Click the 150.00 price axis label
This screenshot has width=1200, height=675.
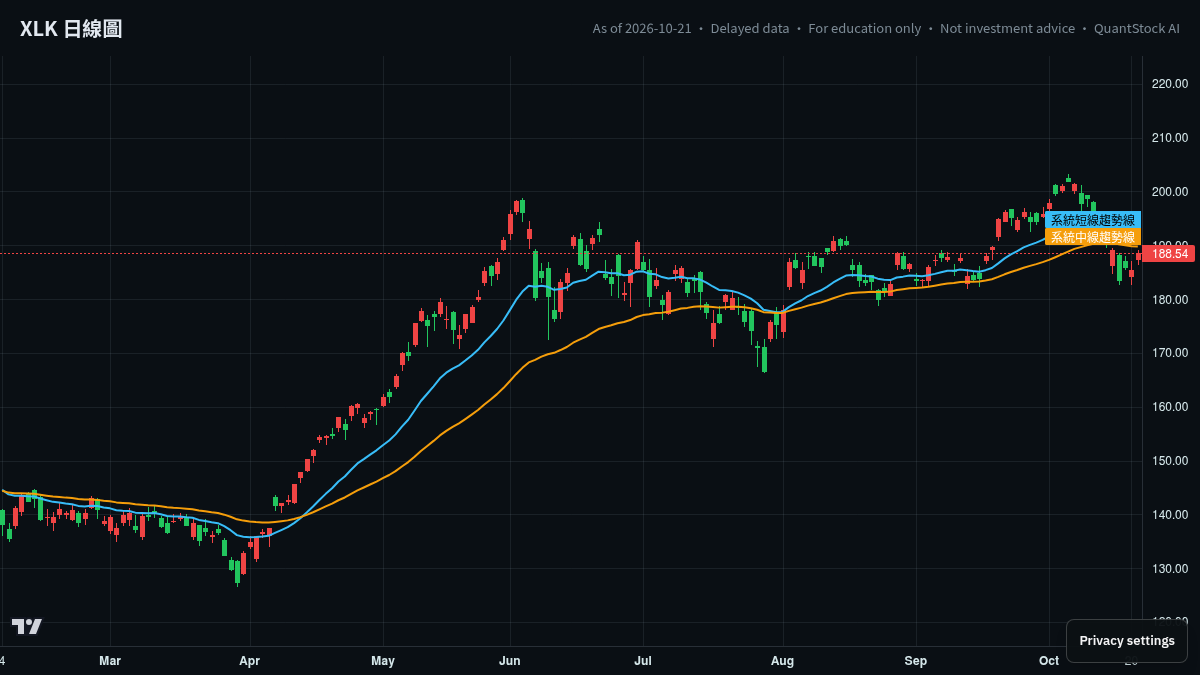point(1170,461)
